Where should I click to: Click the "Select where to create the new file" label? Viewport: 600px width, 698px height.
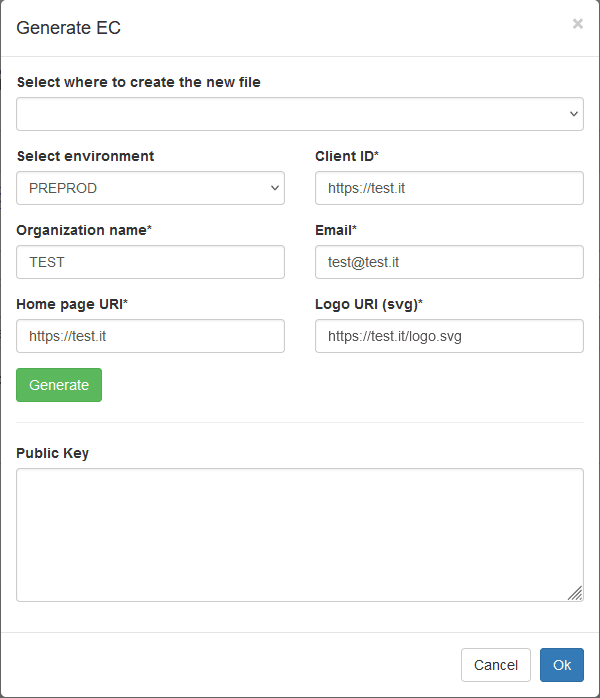(138, 82)
